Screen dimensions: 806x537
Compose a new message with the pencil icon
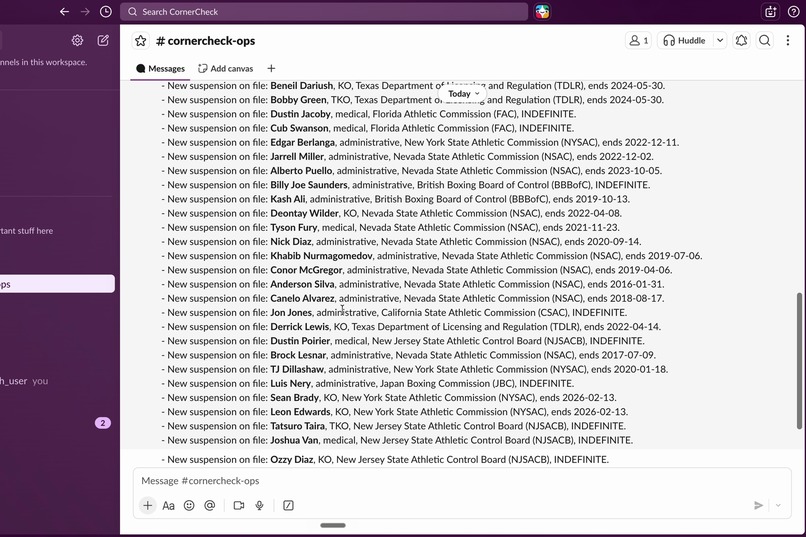click(103, 40)
